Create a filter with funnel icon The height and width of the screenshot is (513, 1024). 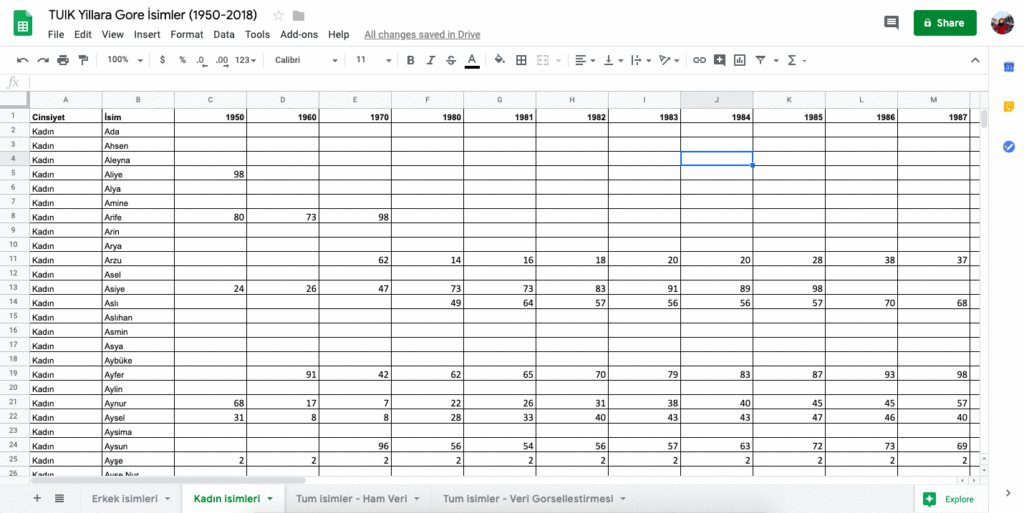click(760, 60)
